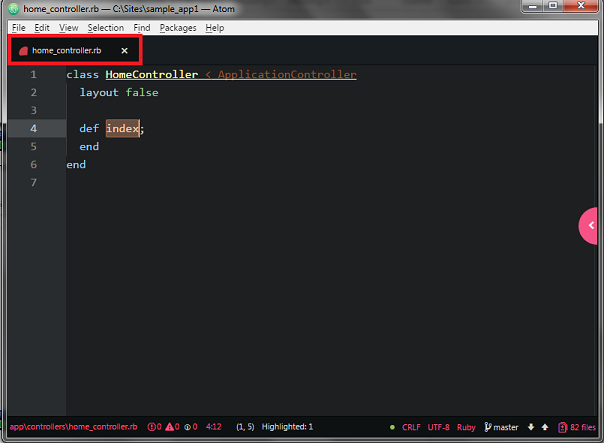Click the green status dot indicator
This screenshot has width=604, height=443.
point(392,427)
